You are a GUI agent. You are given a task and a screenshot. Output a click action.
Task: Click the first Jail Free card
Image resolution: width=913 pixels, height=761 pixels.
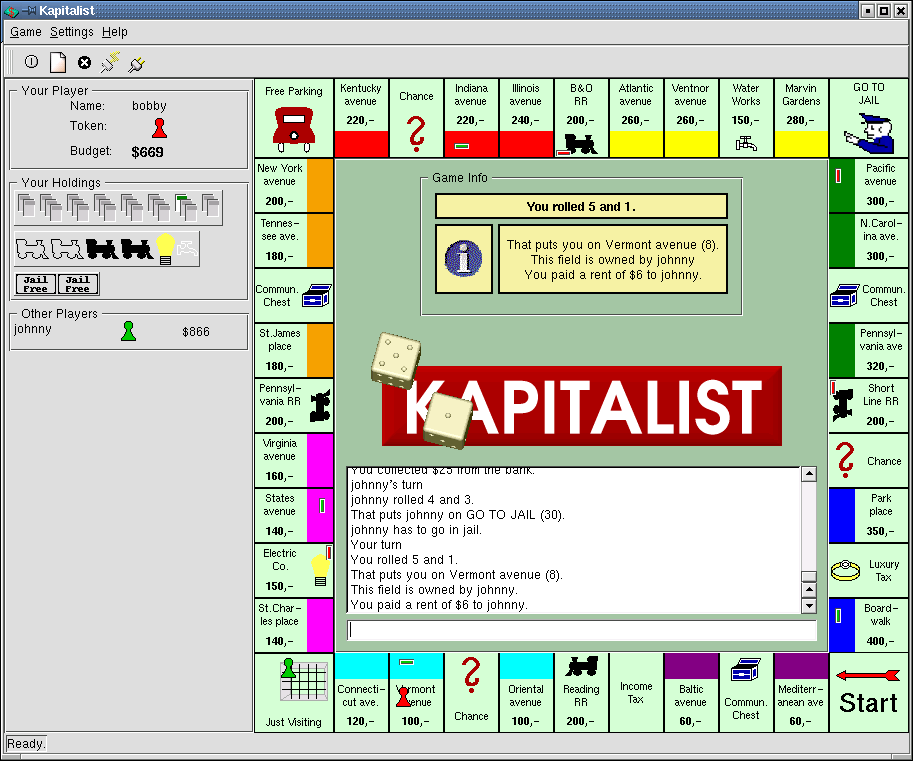[36, 284]
